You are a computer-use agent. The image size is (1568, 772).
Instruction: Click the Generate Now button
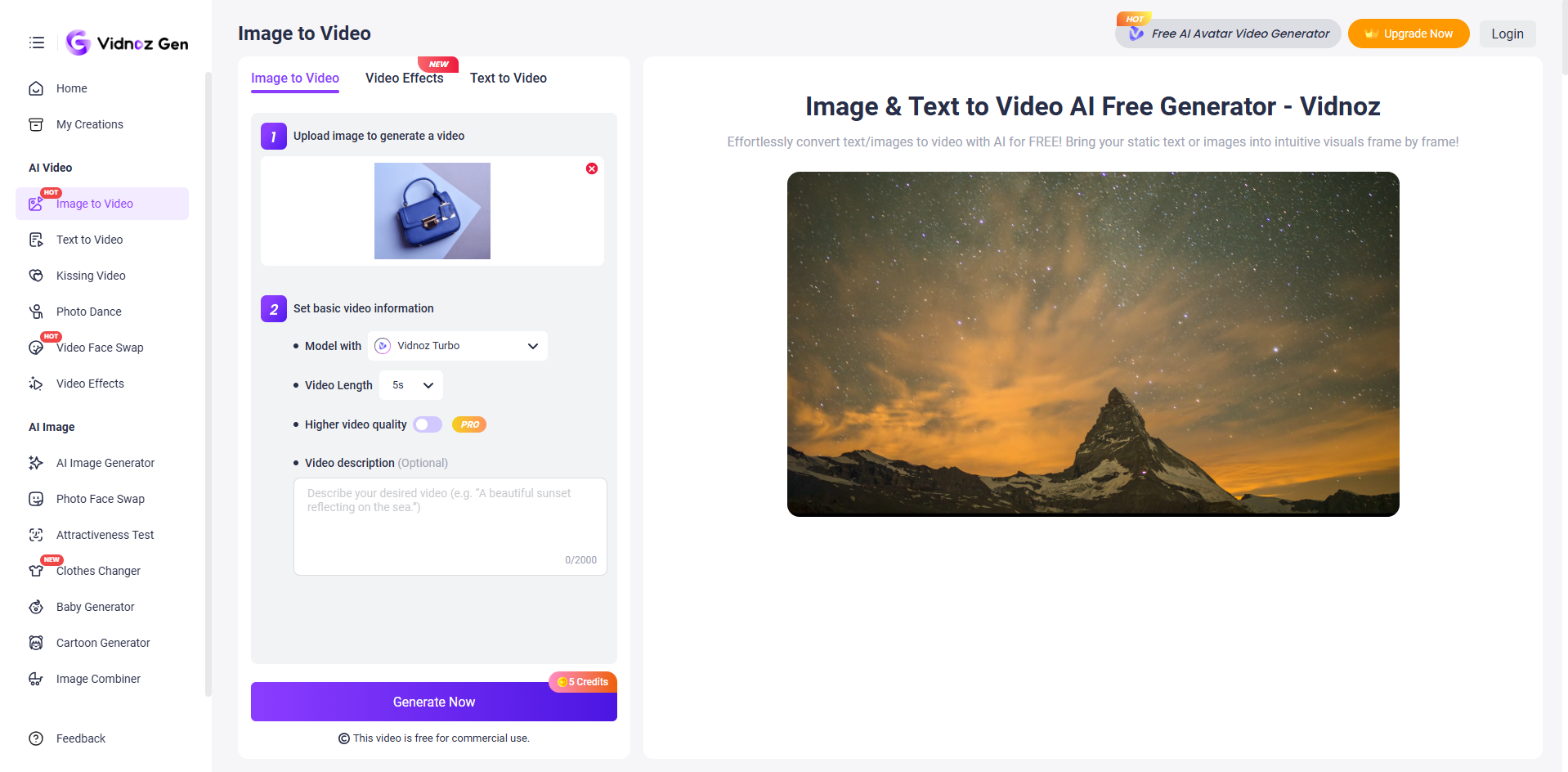point(433,702)
